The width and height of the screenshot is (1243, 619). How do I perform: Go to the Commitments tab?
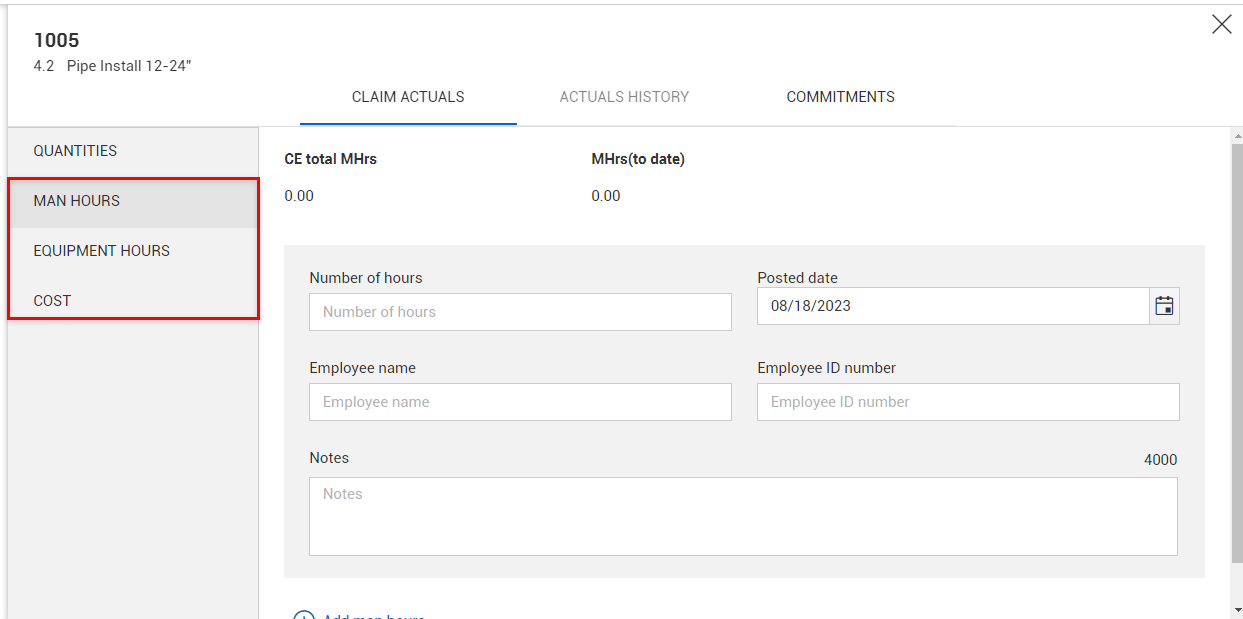(840, 97)
